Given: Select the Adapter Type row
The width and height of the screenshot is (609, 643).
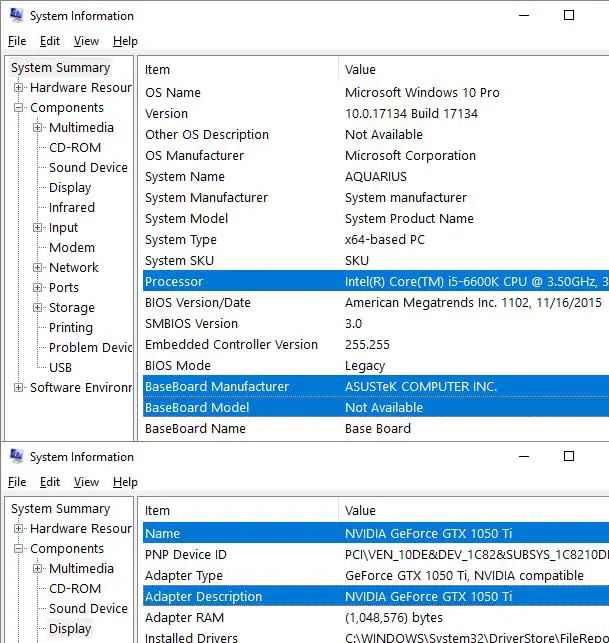Looking at the screenshot, I should (376, 576).
